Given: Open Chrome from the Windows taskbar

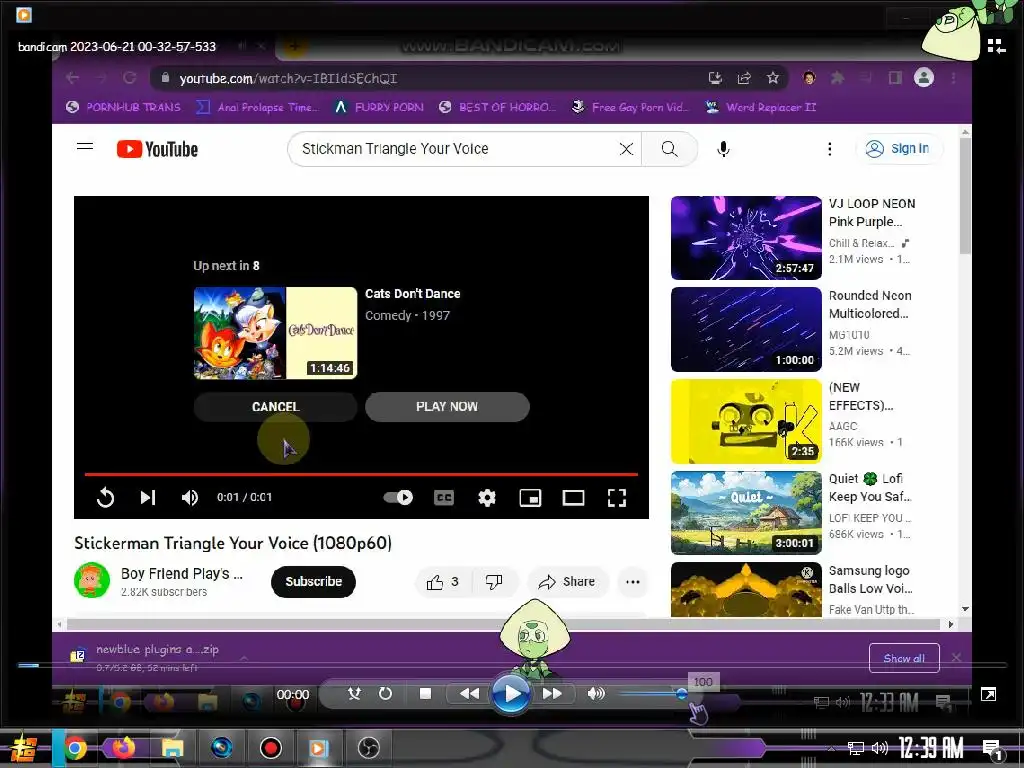Looking at the screenshot, I should point(74,748).
